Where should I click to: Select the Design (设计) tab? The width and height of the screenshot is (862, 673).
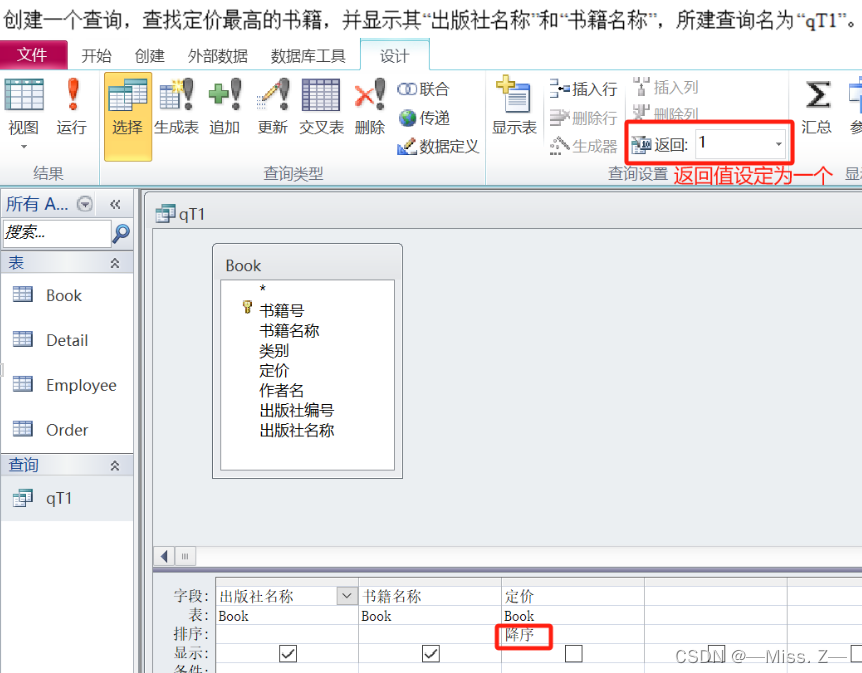[394, 56]
